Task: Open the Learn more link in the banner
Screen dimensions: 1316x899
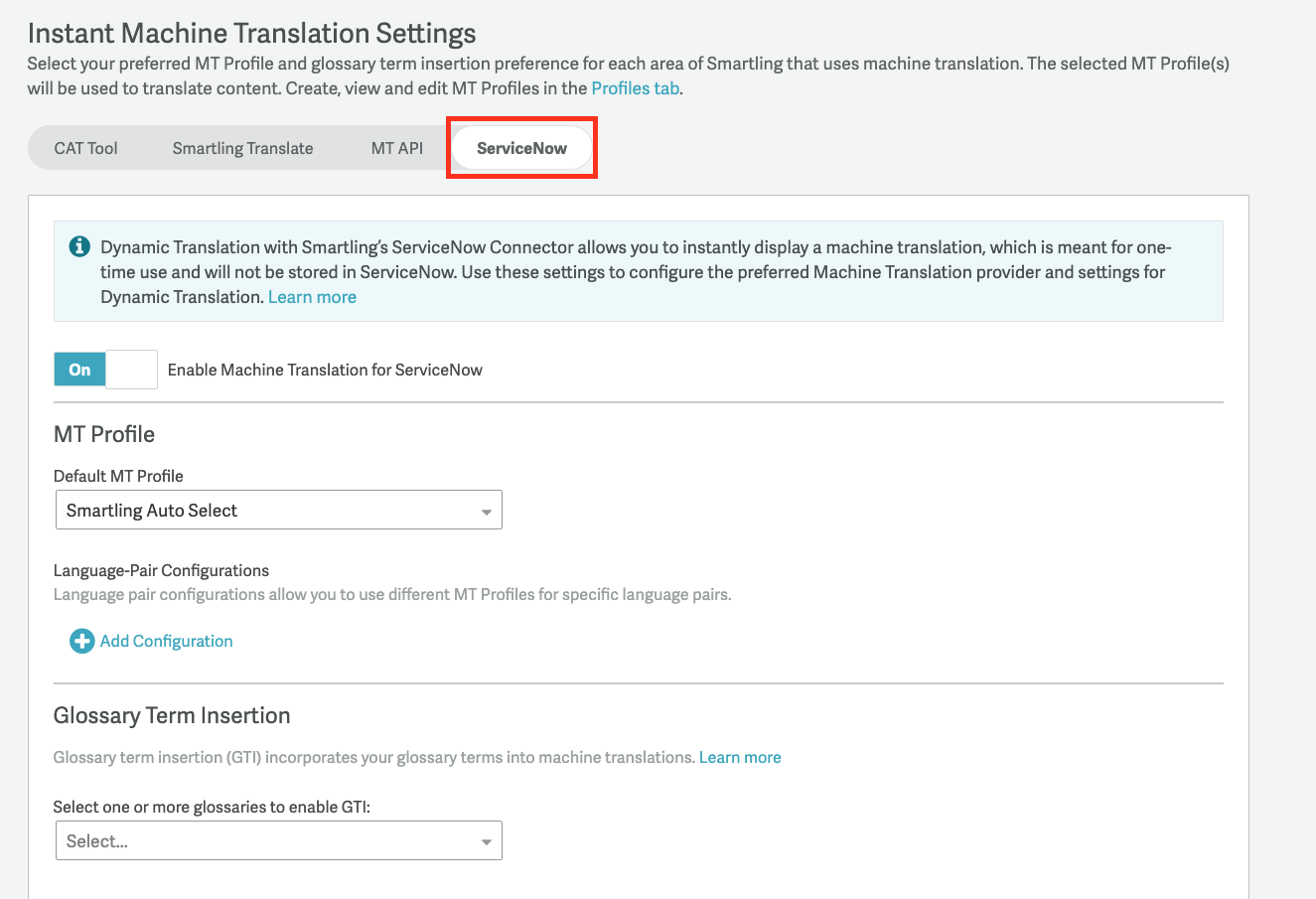Action: (311, 296)
